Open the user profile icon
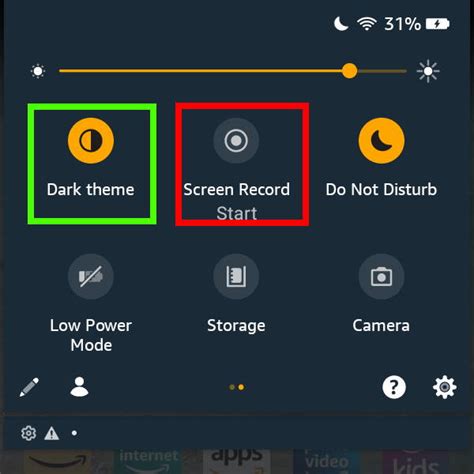Viewport: 474px width, 474px height. pyautogui.click(x=79, y=387)
